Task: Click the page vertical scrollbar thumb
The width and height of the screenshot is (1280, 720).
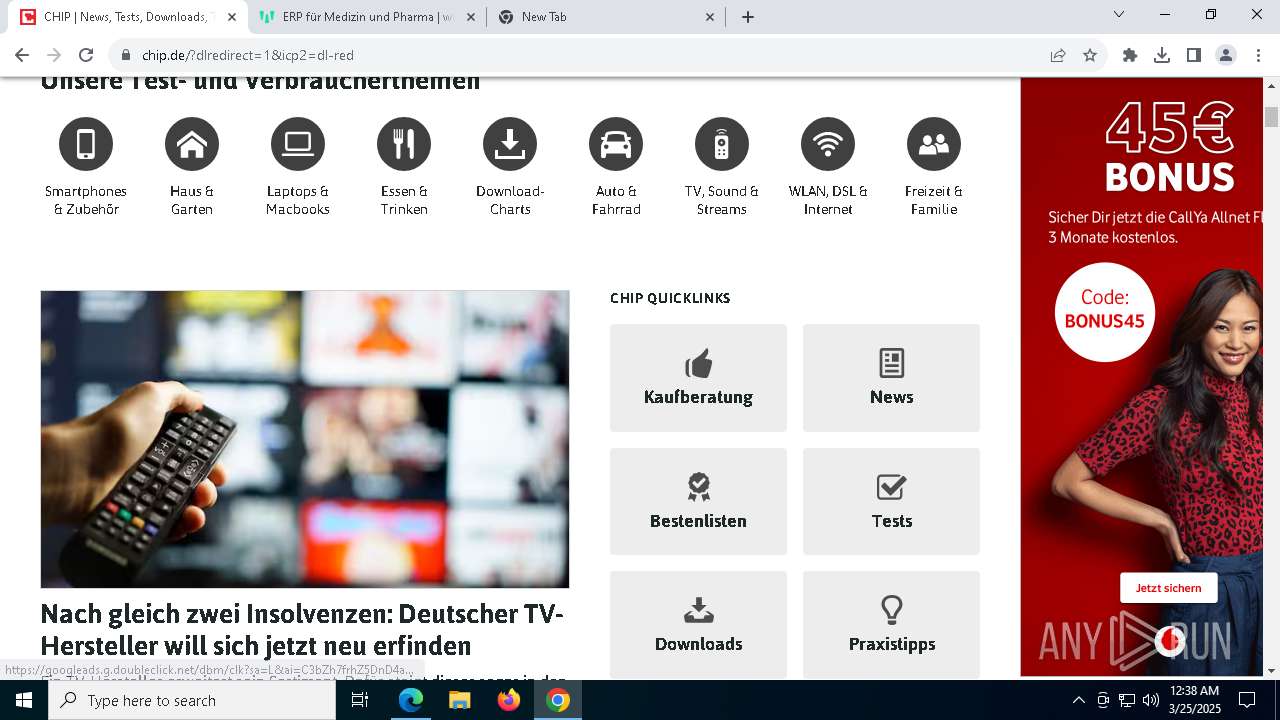Action: (1272, 116)
